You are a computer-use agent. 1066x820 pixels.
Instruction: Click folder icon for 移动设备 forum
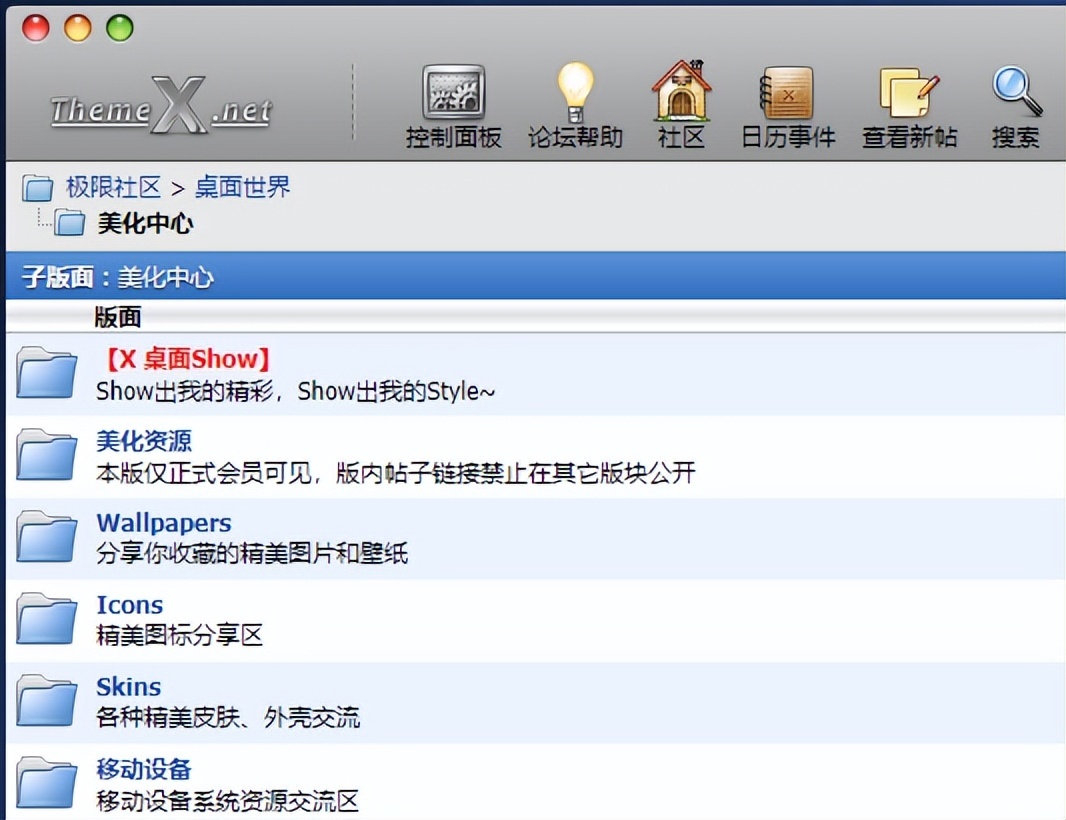click(x=46, y=783)
